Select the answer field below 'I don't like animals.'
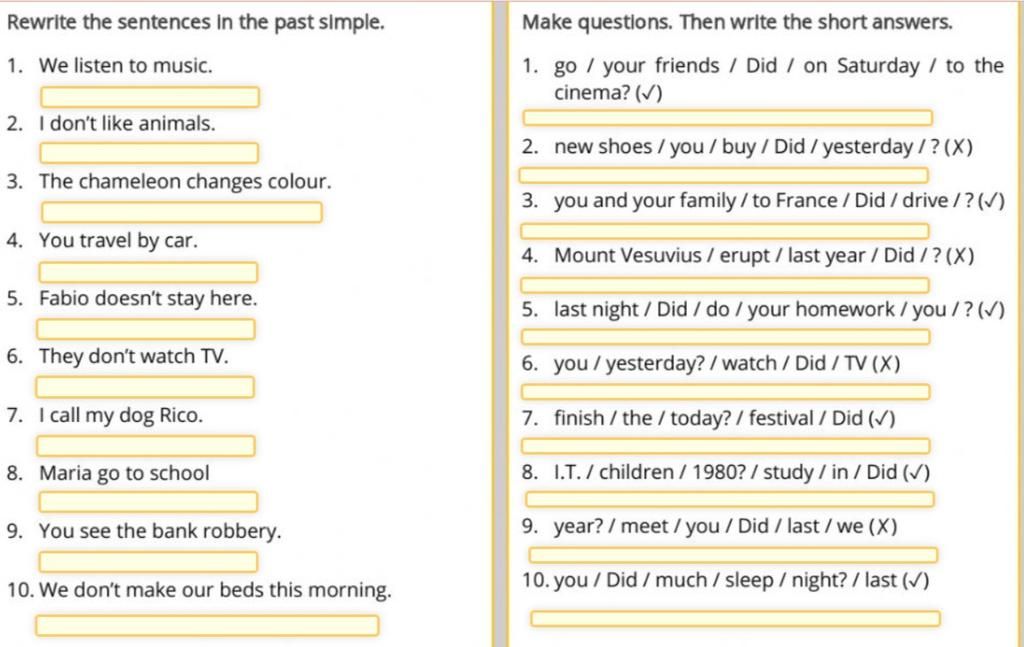Image resolution: width=1024 pixels, height=647 pixels. coord(149,153)
